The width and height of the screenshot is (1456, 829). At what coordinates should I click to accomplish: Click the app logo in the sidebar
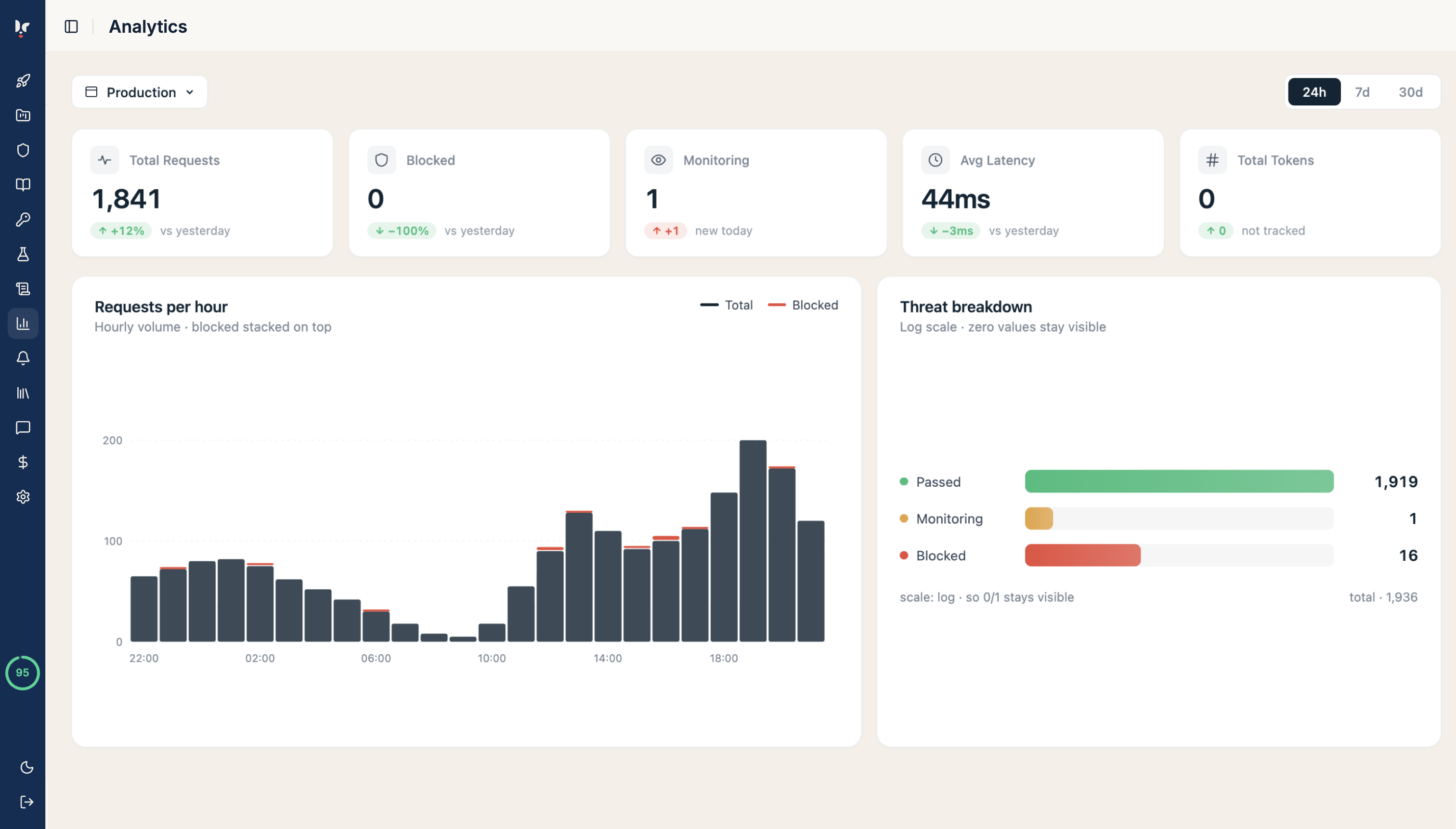point(22,27)
